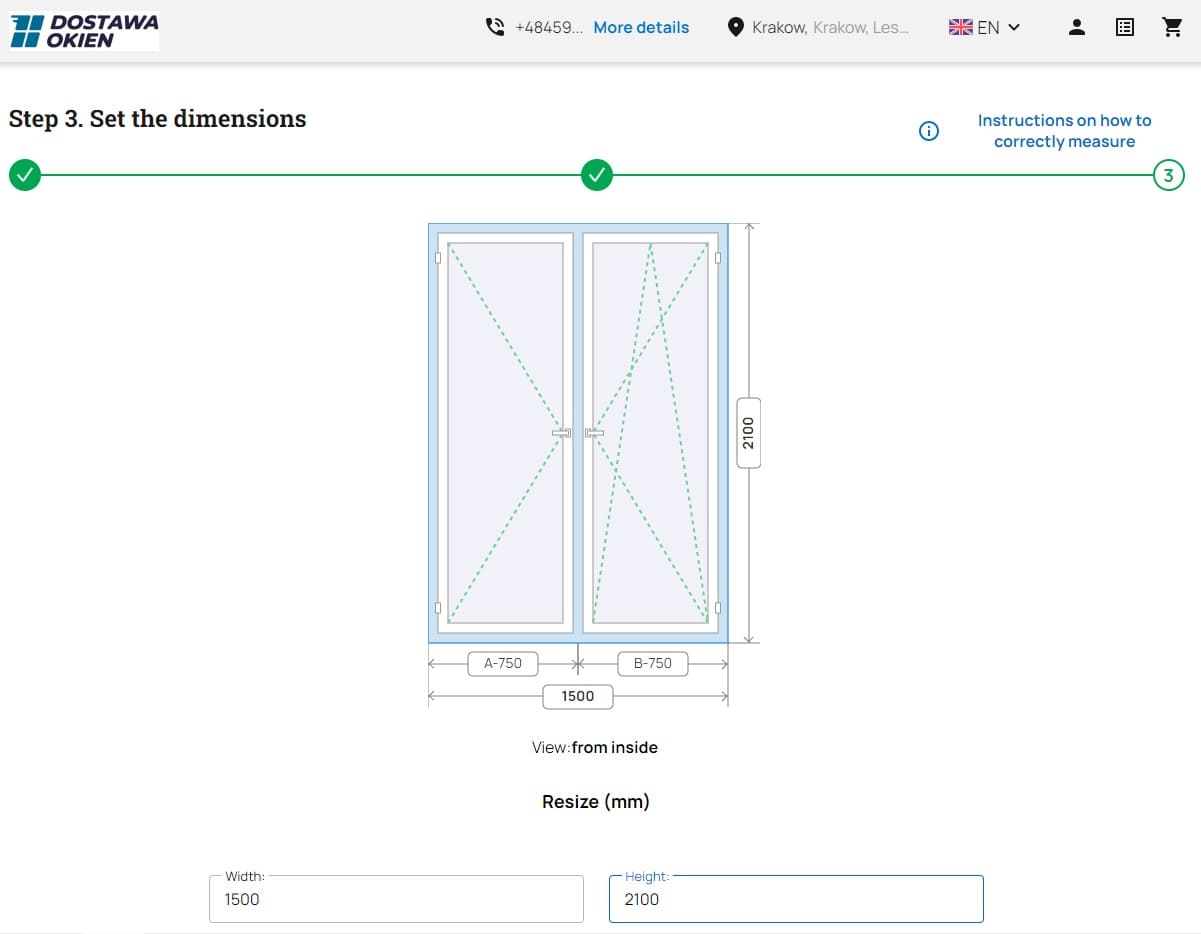
Task: Click the Width input field
Action: (396, 899)
